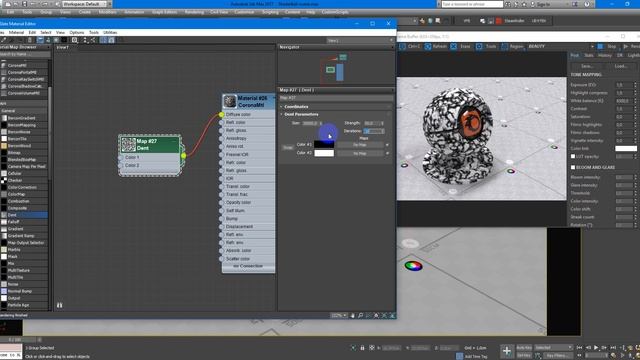Click the large plus icon near time controls
Image resolution: width=640 pixels, height=360 pixels.
[x=507, y=351]
